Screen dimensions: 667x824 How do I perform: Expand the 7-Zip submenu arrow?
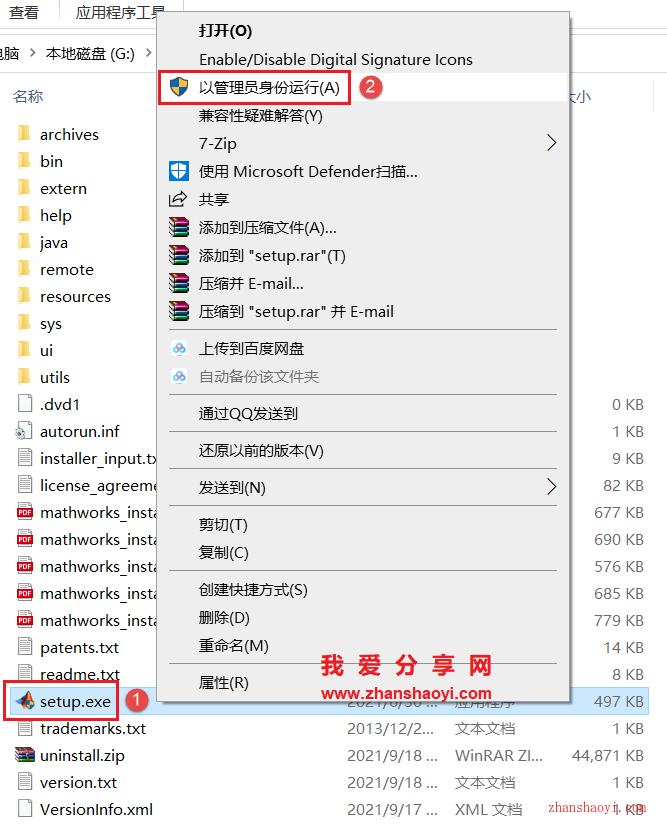click(x=551, y=143)
